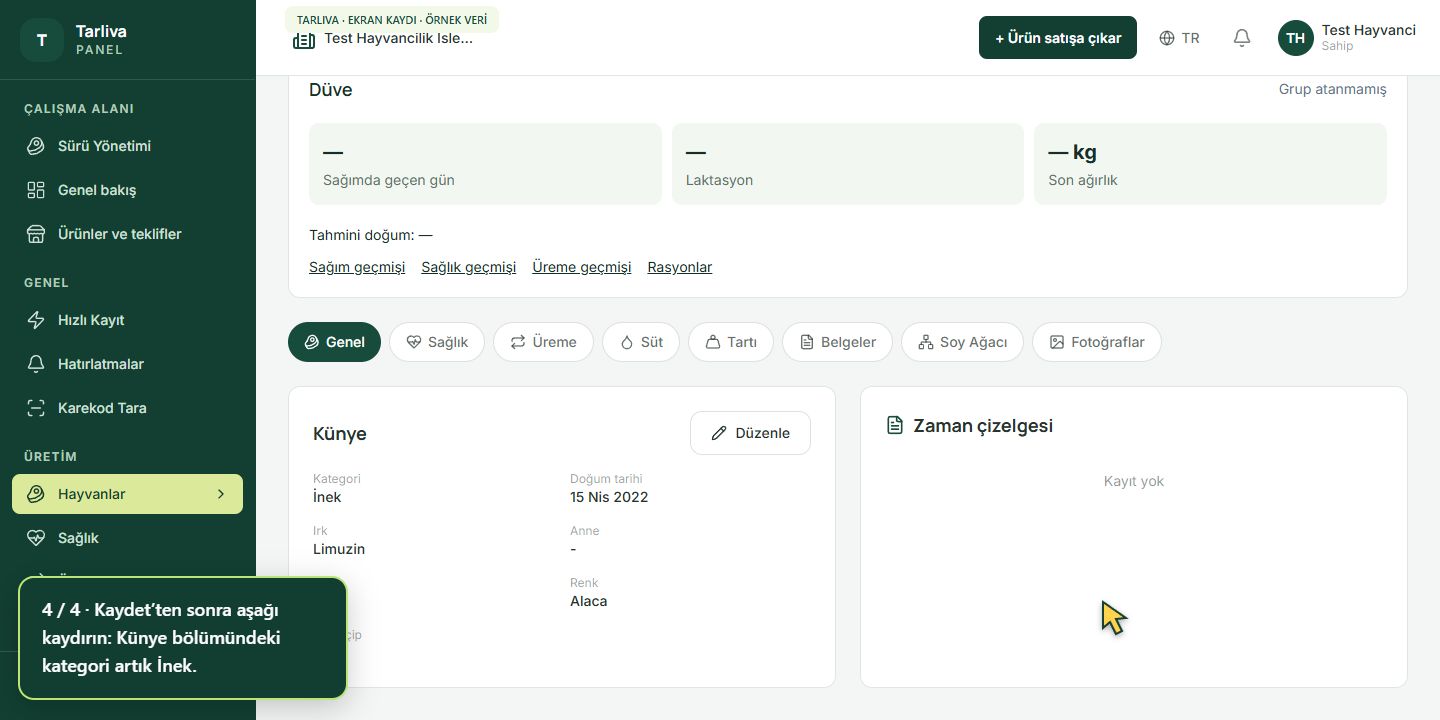Click the Düzenle button in Künye
The height and width of the screenshot is (720, 1440).
[x=750, y=433]
